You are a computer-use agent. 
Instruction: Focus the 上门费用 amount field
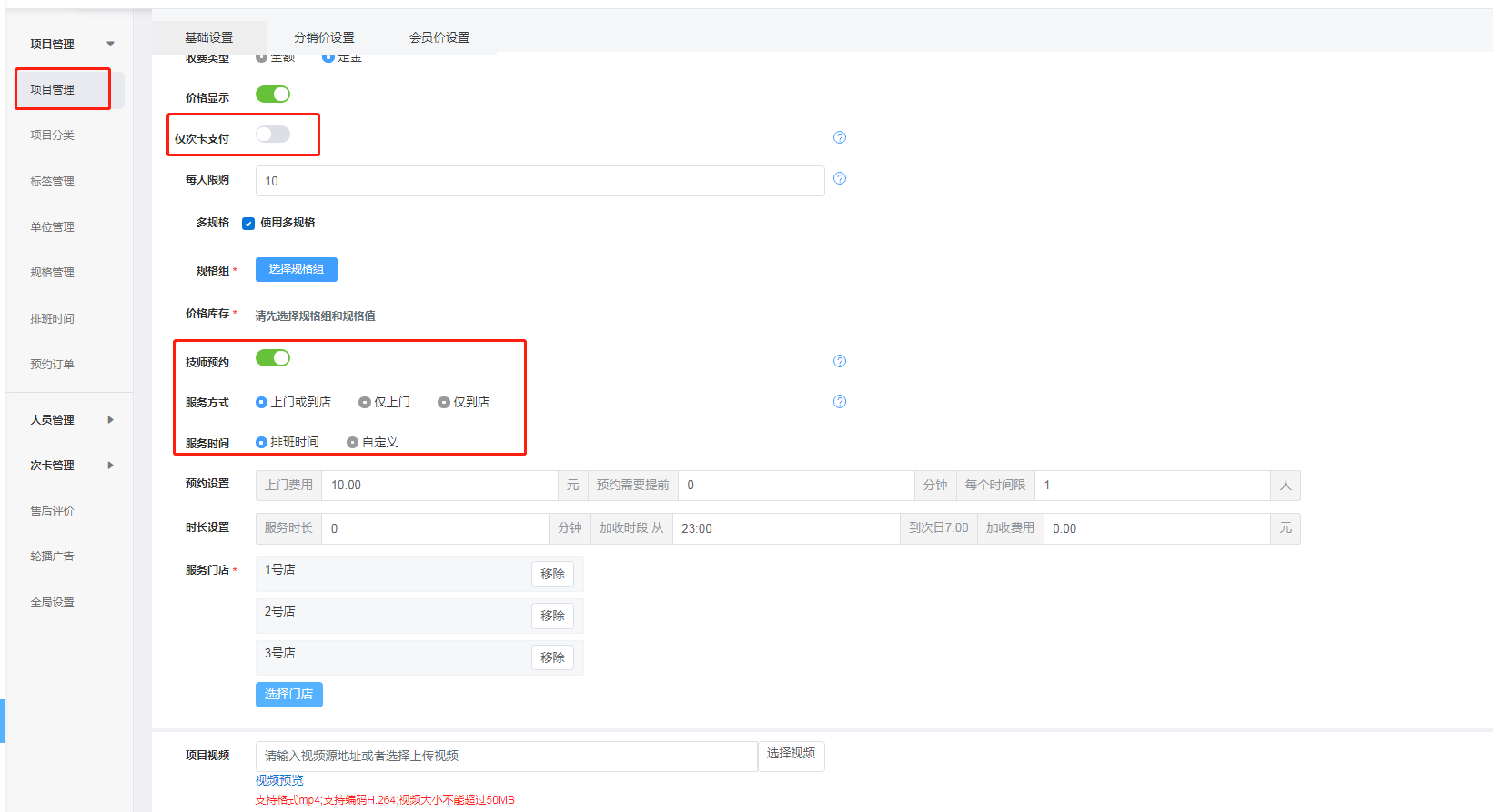coord(439,485)
